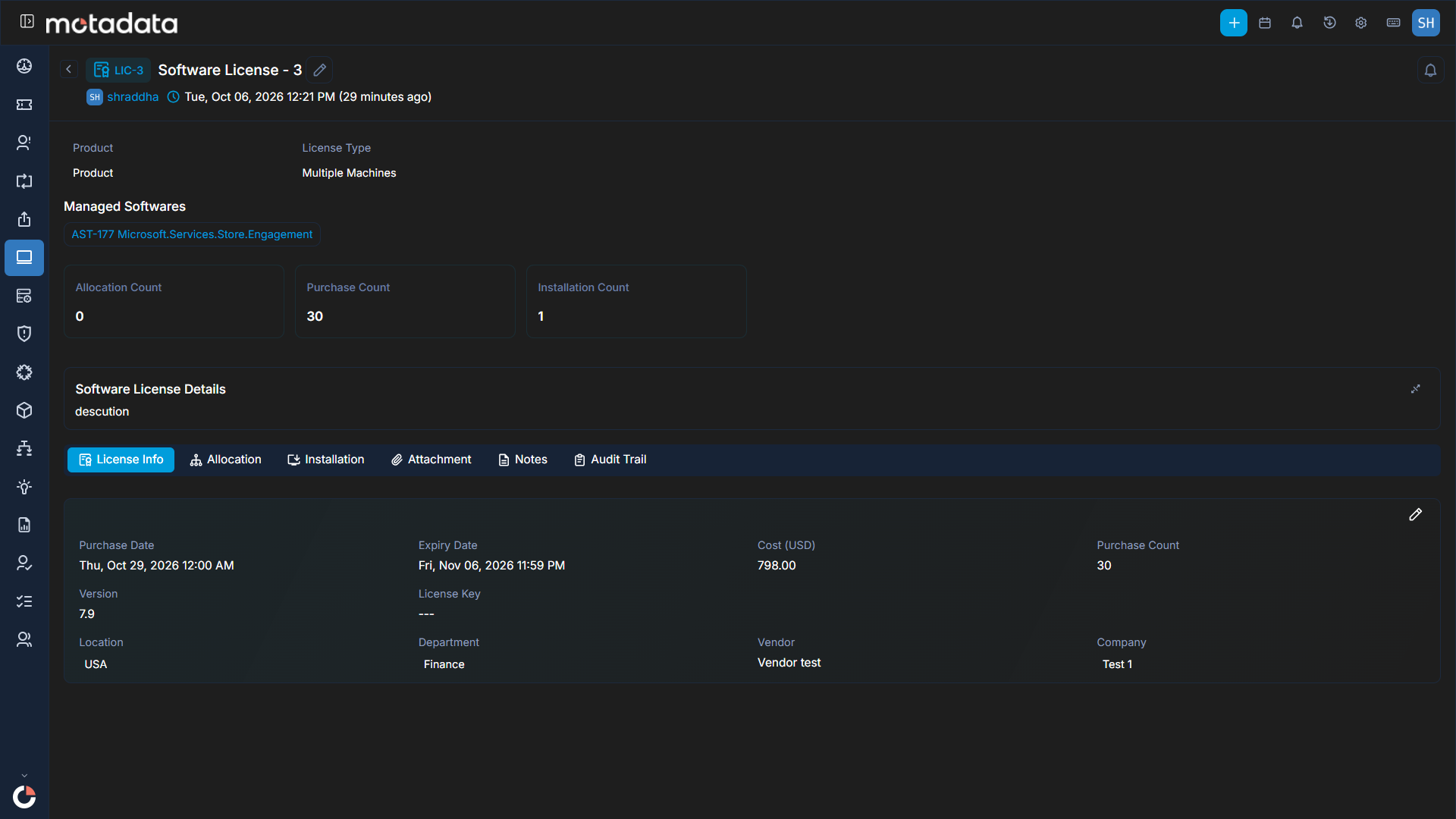The image size is (1456, 819).
Task: Click the cost value 798.00
Action: tap(777, 566)
